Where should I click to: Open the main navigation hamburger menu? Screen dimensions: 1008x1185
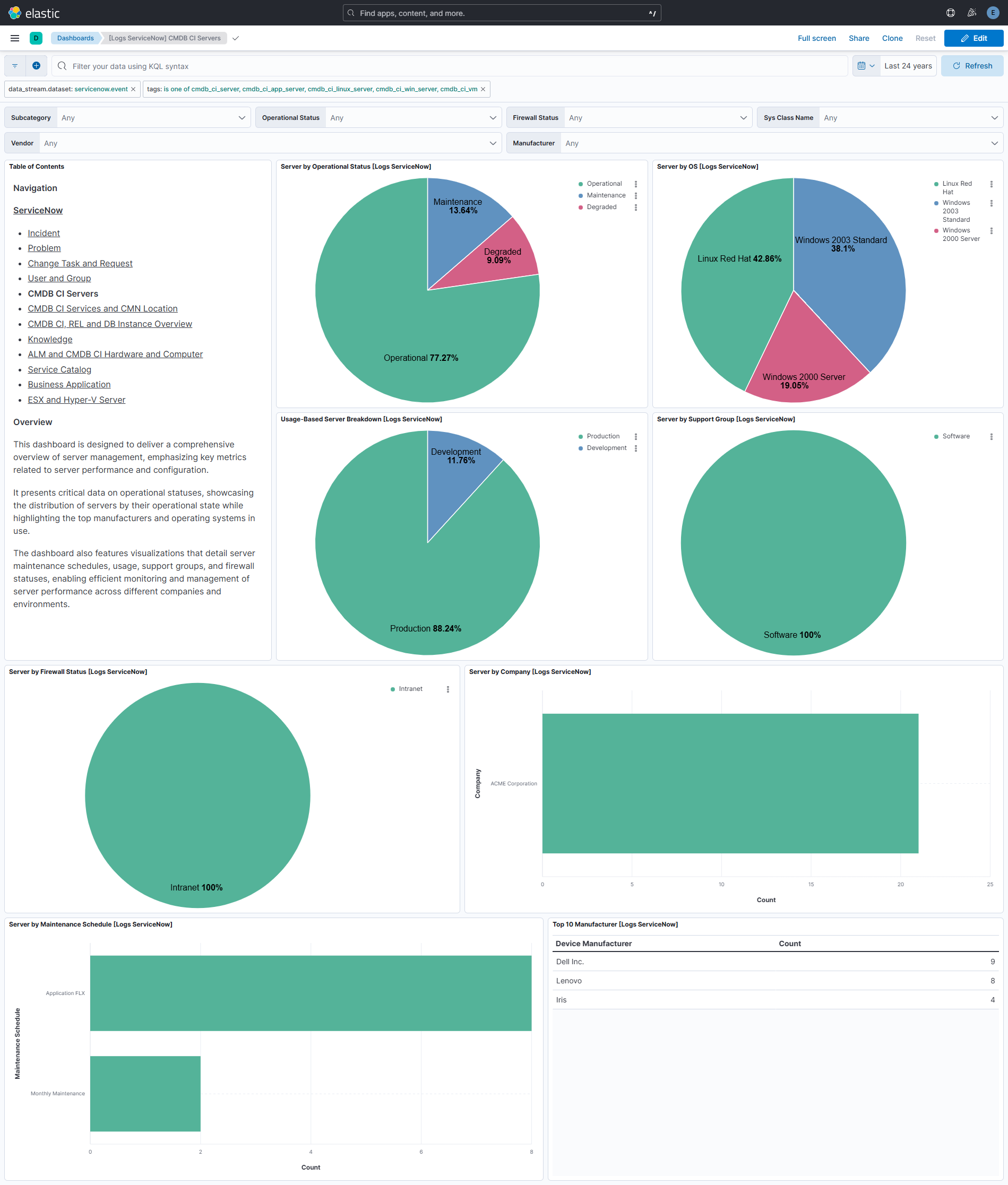(14, 38)
